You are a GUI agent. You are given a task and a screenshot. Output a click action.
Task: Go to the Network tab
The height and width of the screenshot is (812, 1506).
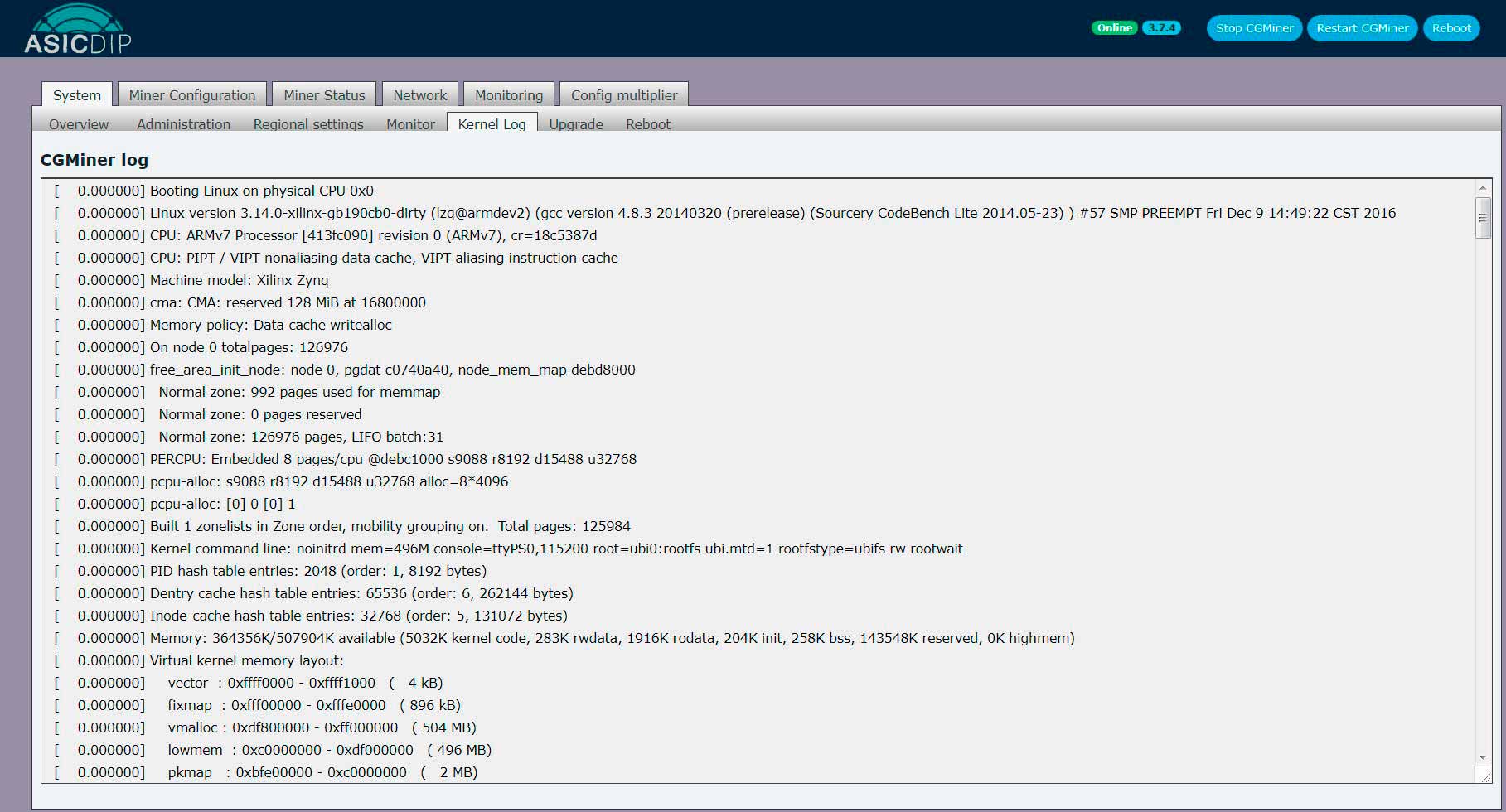coord(420,95)
